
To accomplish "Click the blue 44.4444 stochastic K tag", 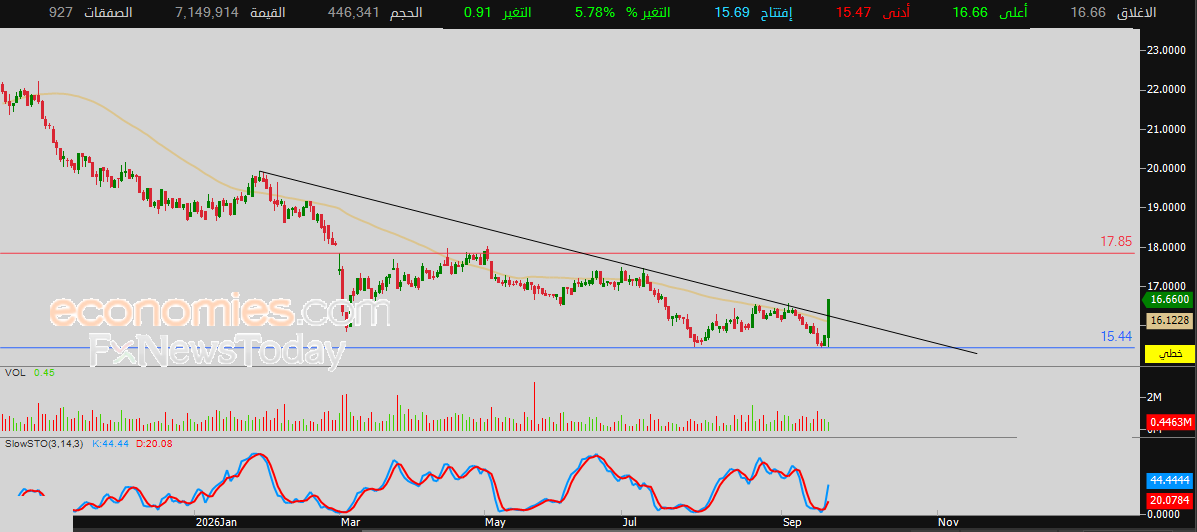I will coord(1170,481).
